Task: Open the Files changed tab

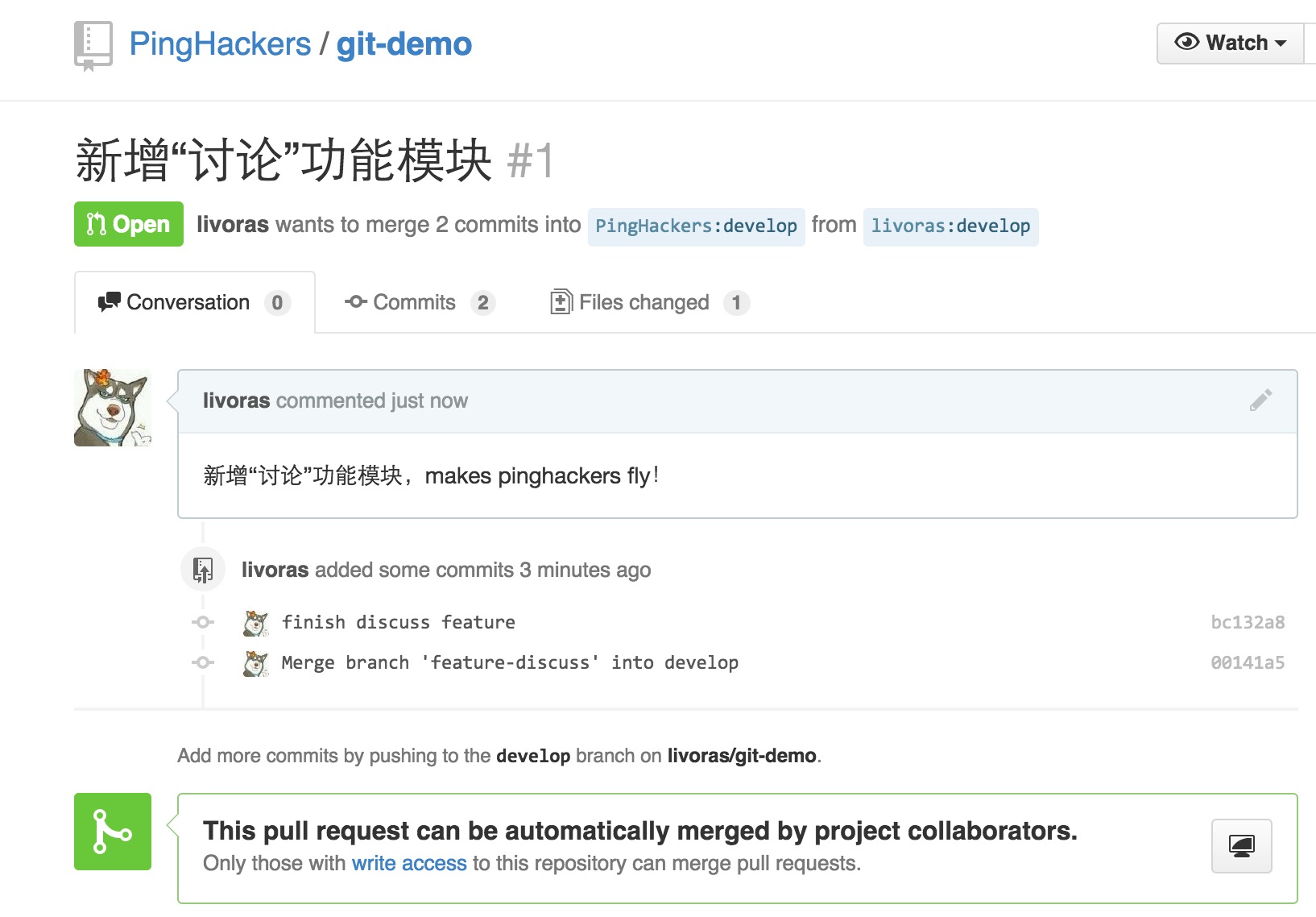Action: coord(644,302)
